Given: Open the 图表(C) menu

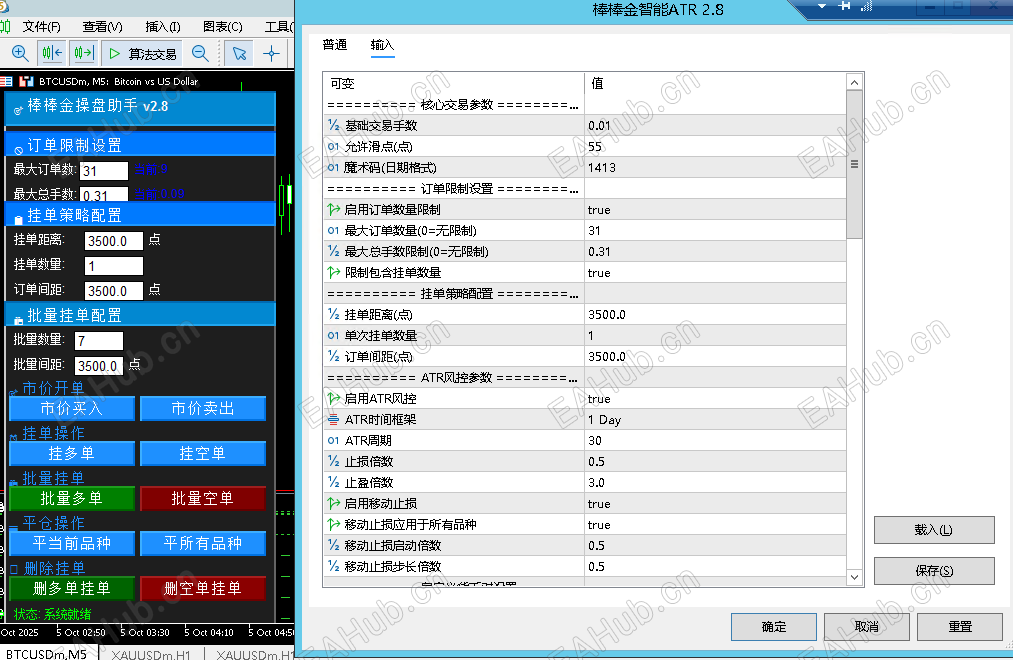Looking at the screenshot, I should [x=222, y=26].
